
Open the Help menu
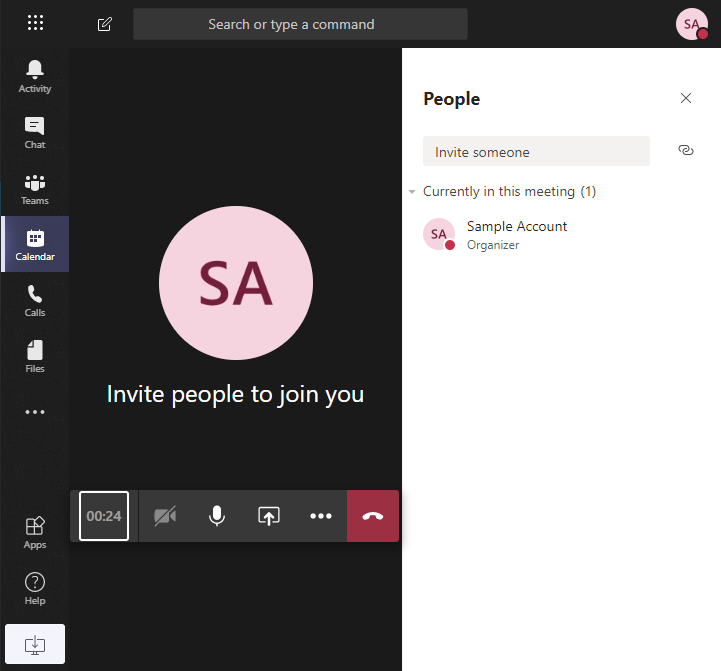pos(35,588)
